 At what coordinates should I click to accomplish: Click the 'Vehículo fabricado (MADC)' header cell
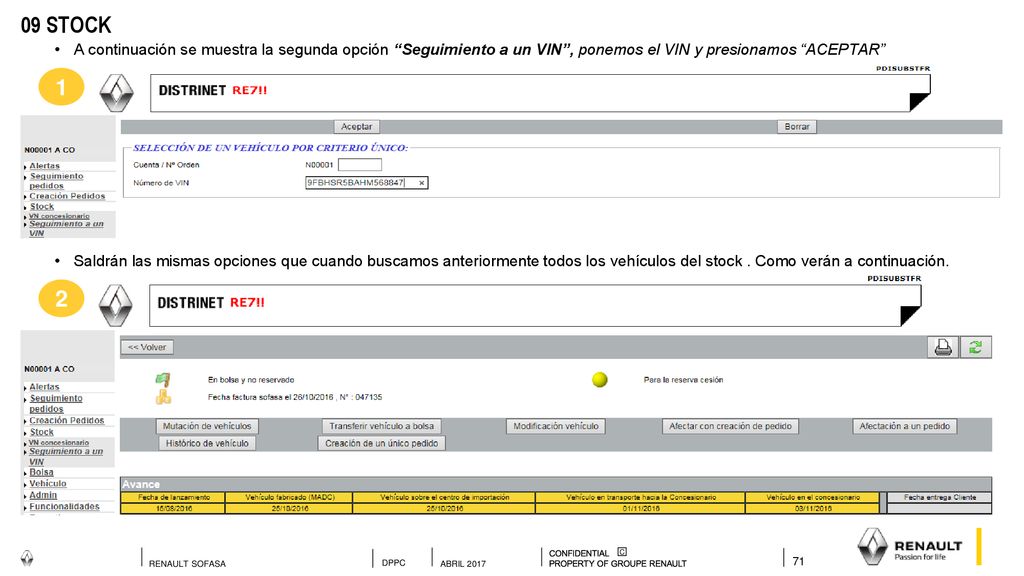pyautogui.click(x=289, y=497)
